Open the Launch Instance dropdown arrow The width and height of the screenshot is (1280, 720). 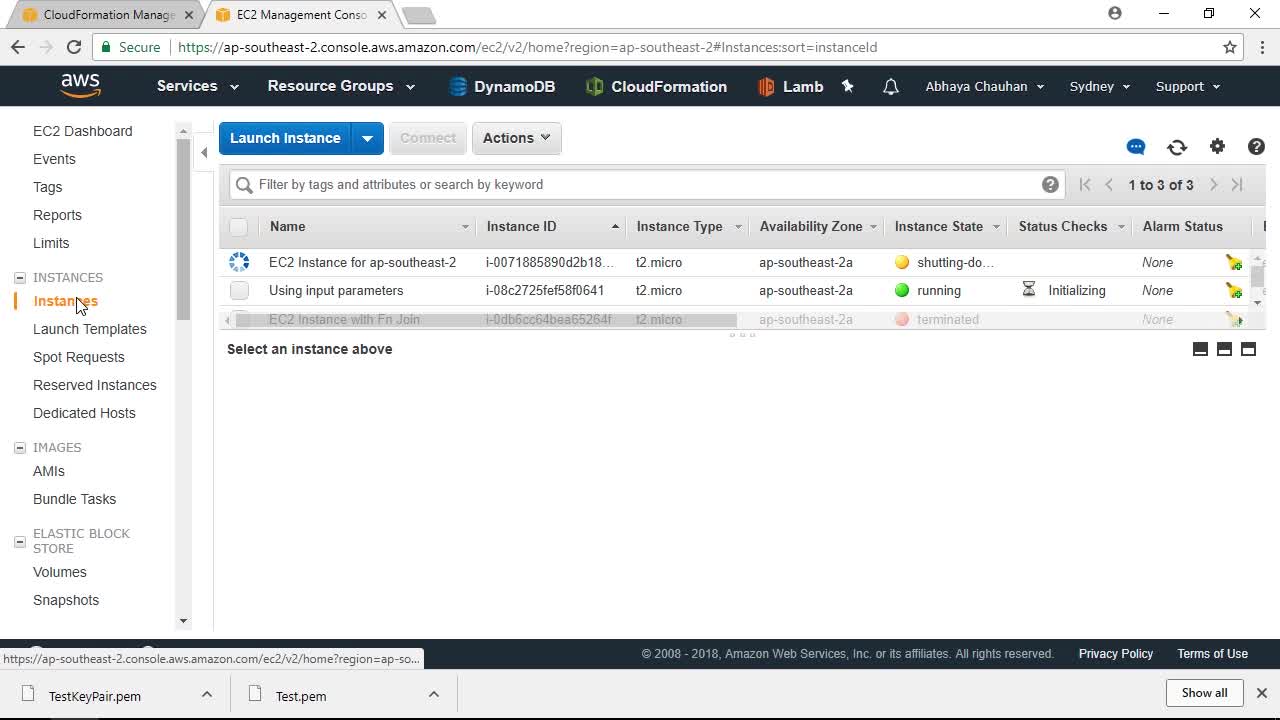coord(367,138)
